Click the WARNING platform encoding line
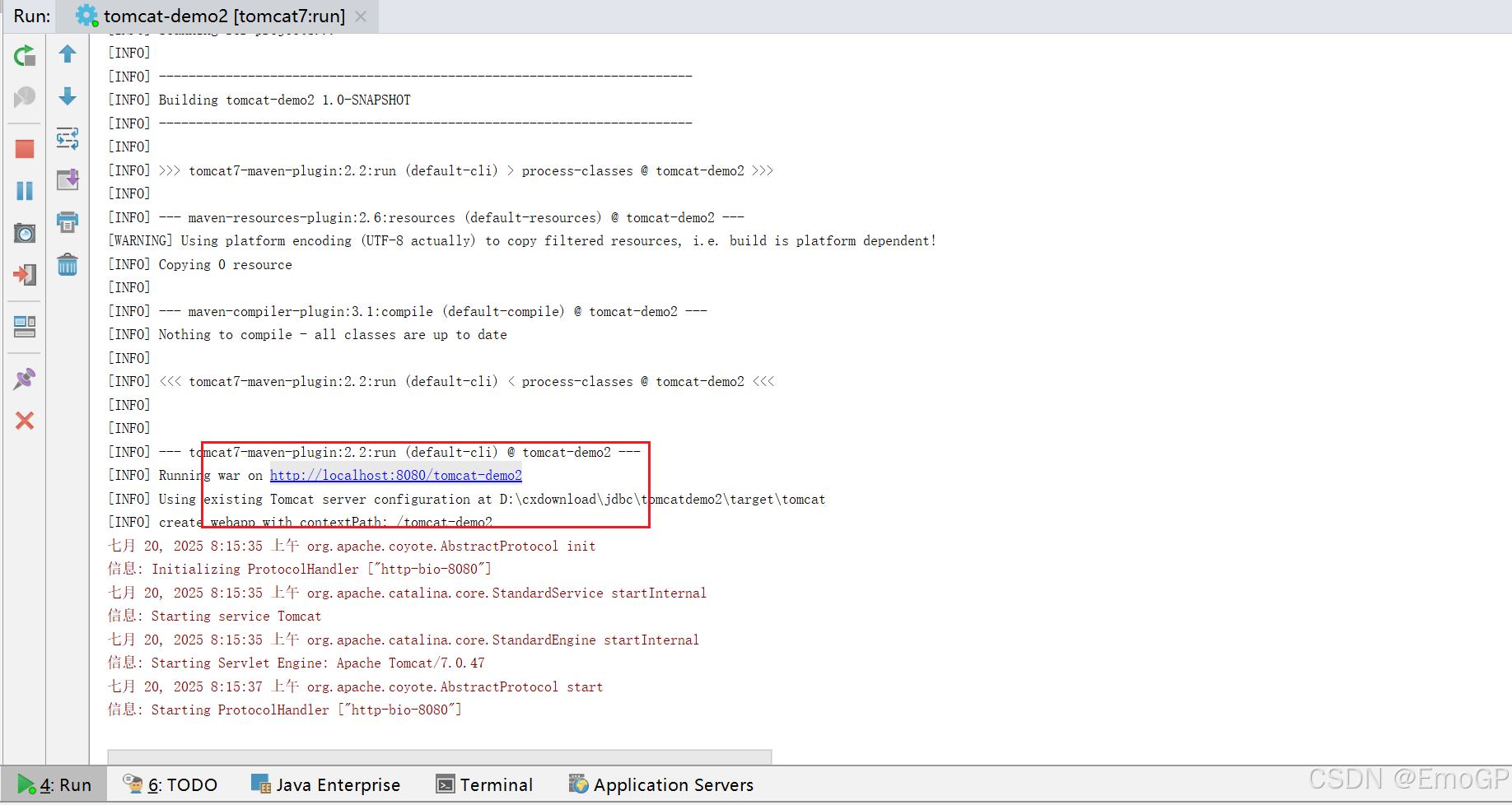1512x805 pixels. [522, 240]
